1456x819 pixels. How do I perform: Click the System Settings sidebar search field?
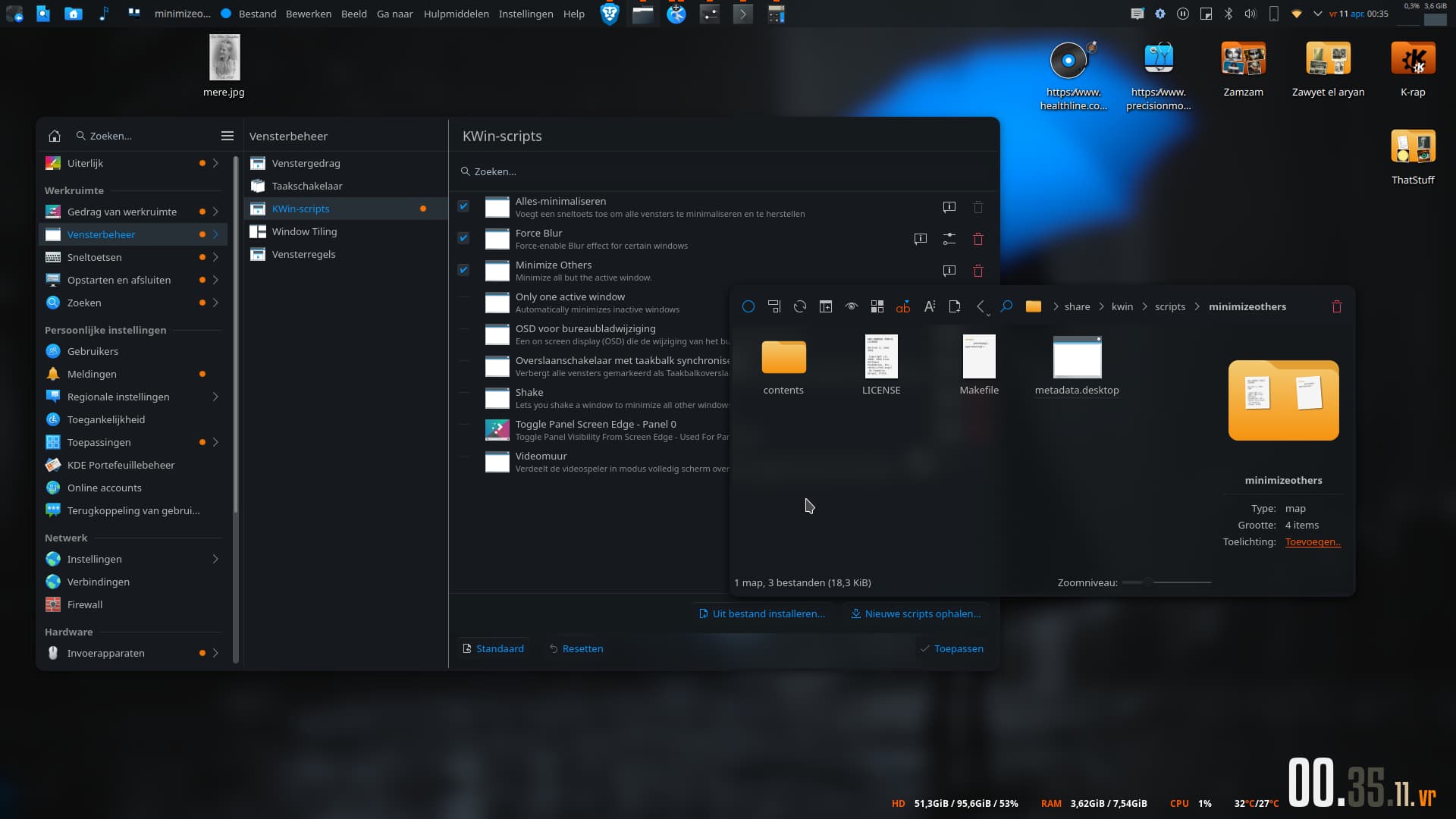(144, 136)
